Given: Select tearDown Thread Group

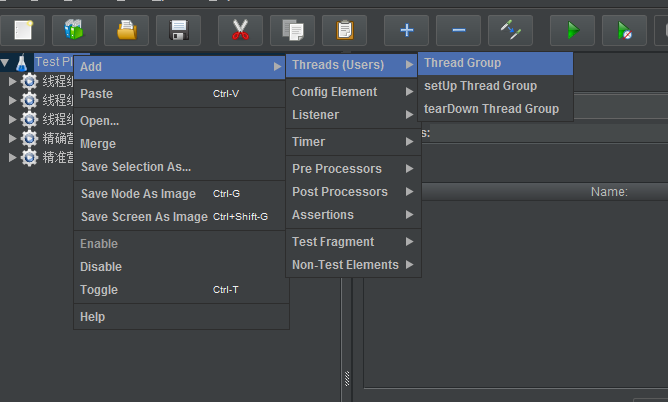Looking at the screenshot, I should tap(495, 109).
